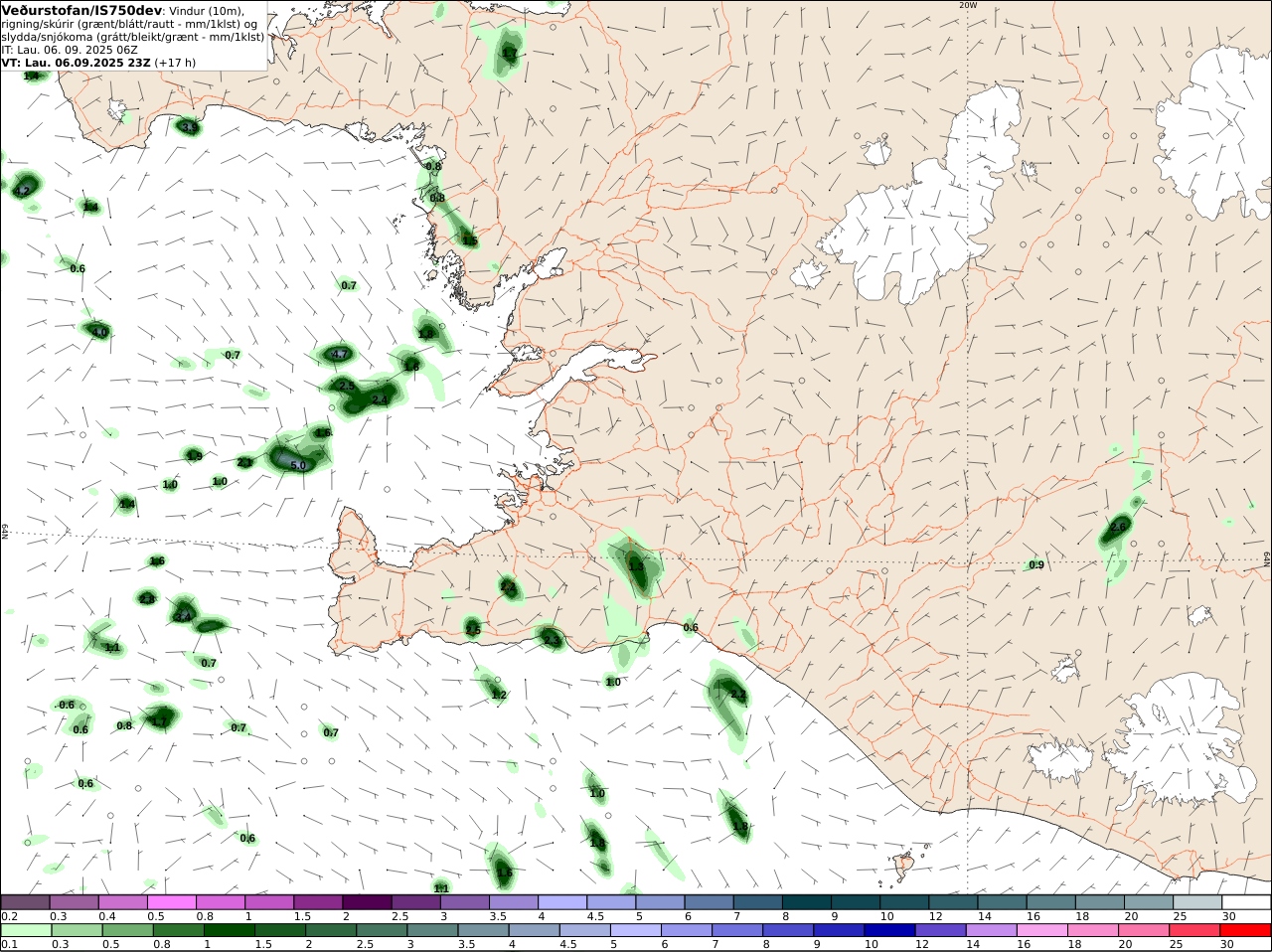Click the 20W longitude label
This screenshot has width=1272, height=952.
[968, 5]
